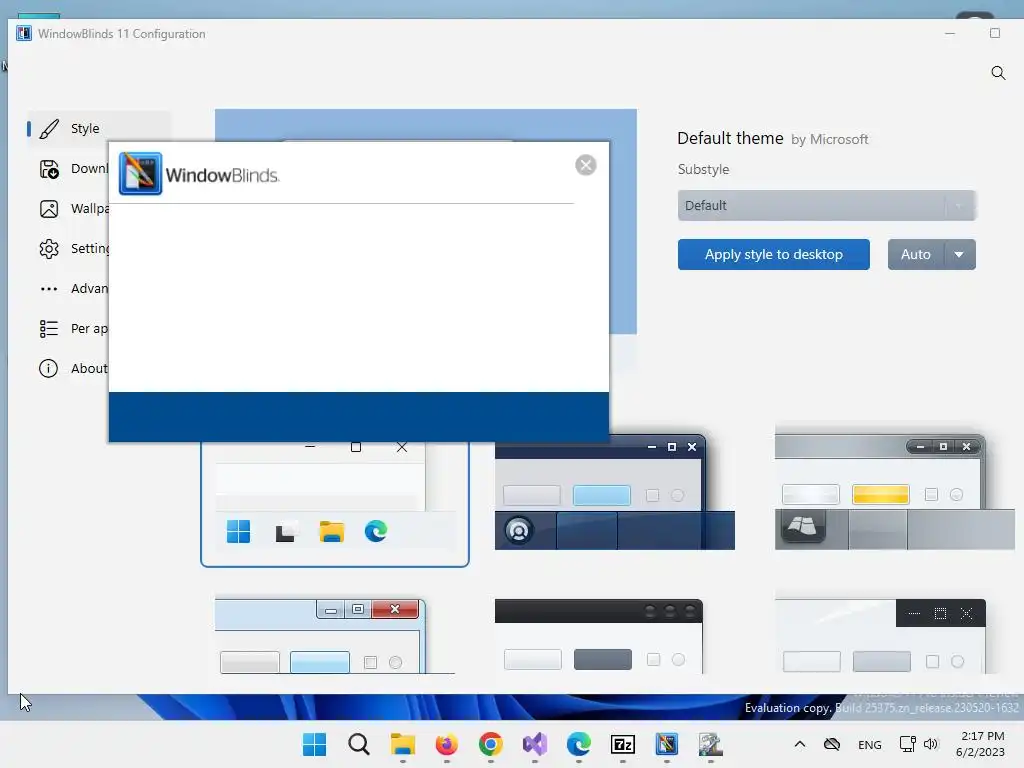Viewport: 1024px width, 768px height.
Task: Select the Windows 11 default style thumbnail
Action: click(x=334, y=504)
